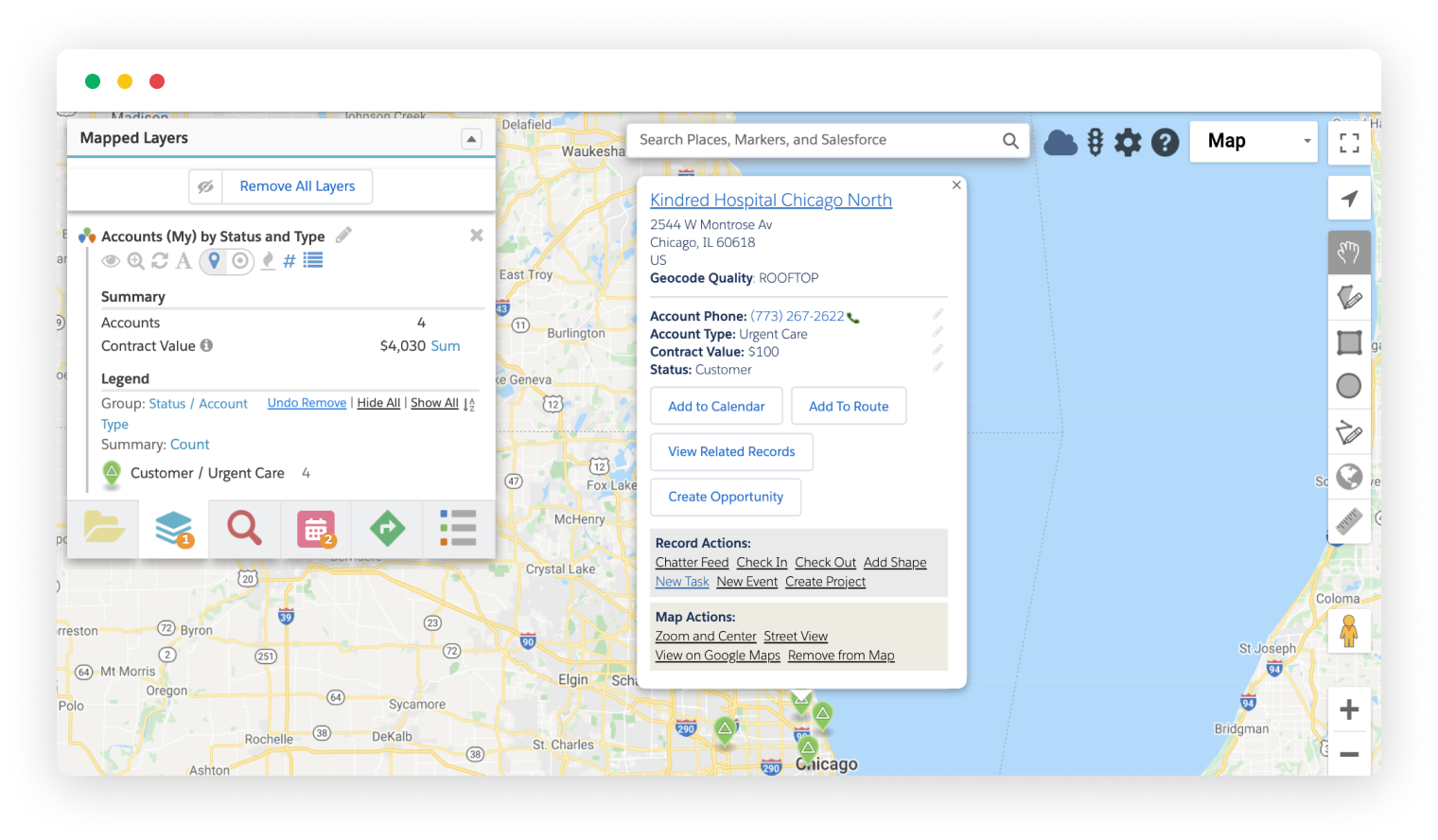Activate the hand pan tool
1438x840 pixels.
[x=1349, y=252]
